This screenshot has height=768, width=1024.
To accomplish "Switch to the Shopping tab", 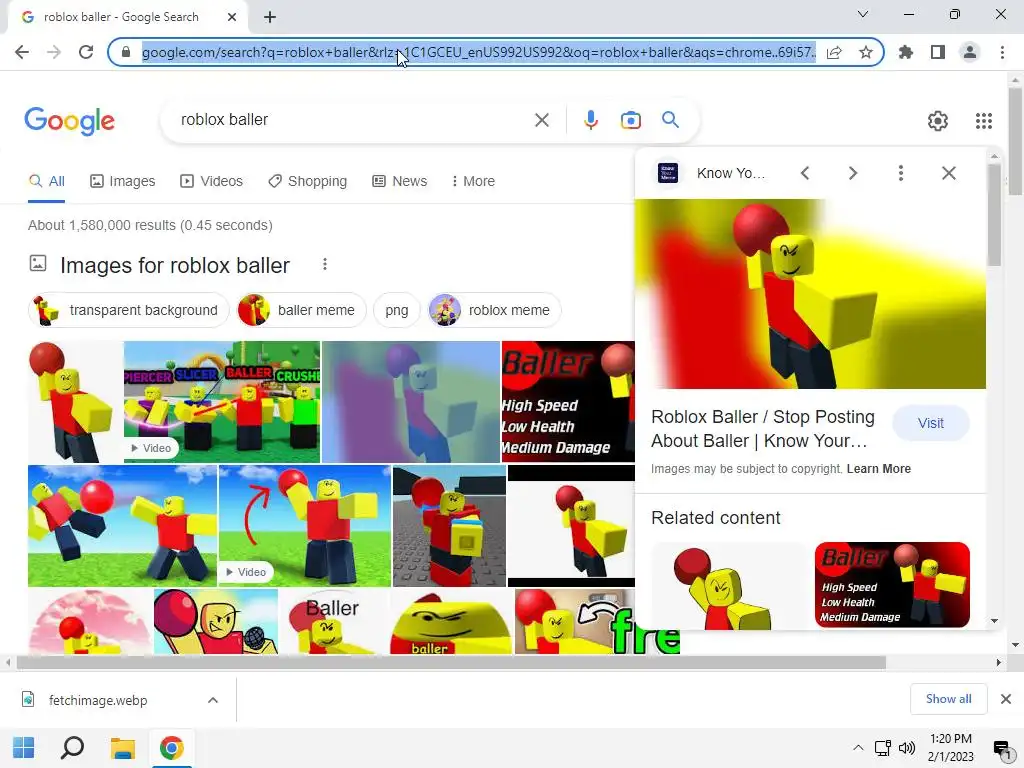I will pyautogui.click(x=308, y=181).
